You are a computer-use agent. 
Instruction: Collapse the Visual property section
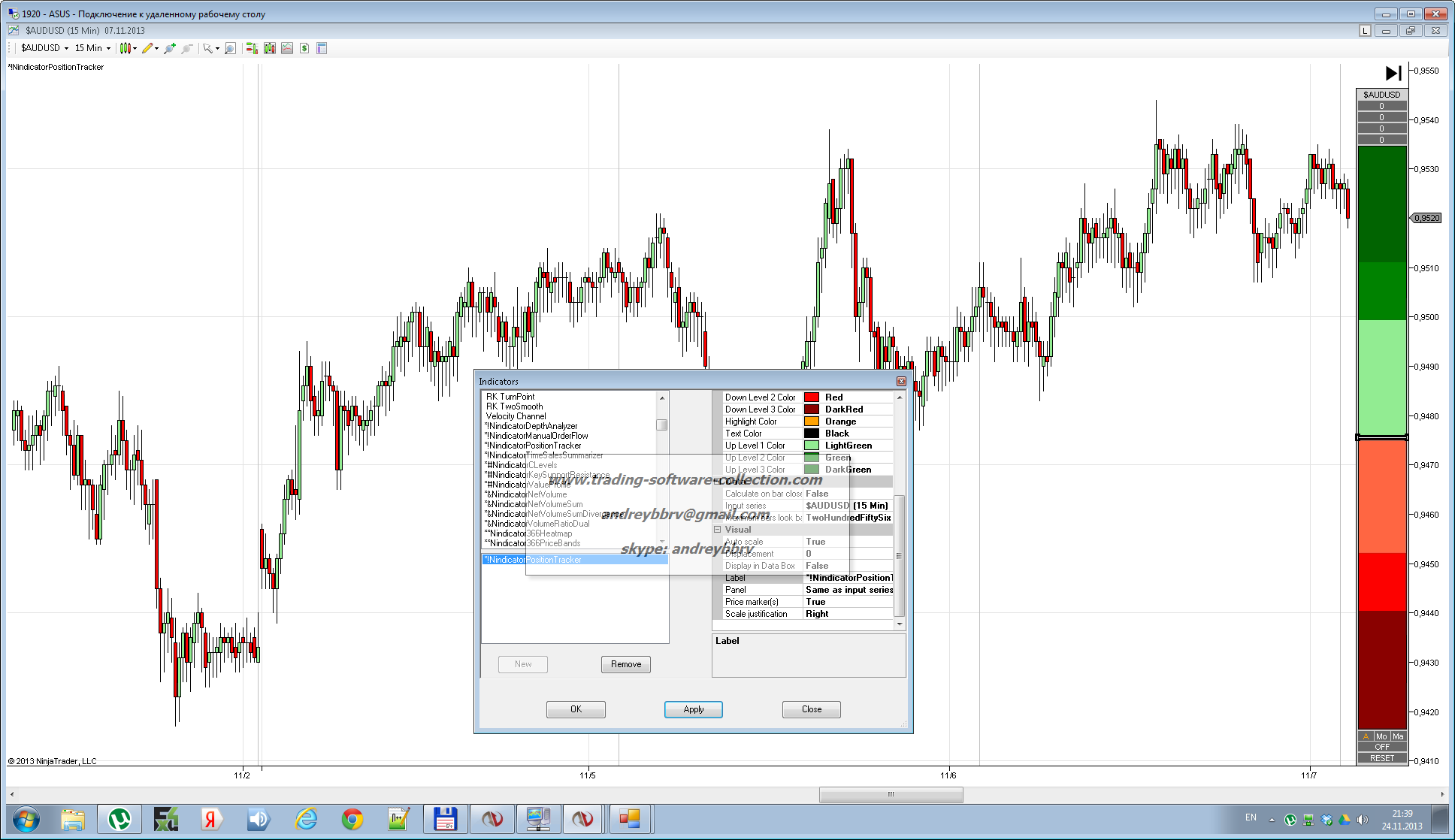717,530
